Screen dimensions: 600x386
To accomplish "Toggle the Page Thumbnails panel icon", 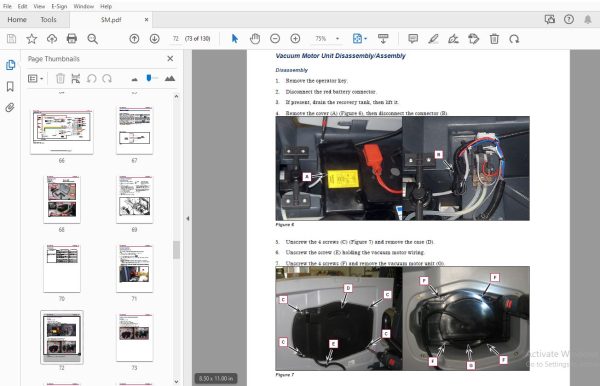I will [x=10, y=65].
